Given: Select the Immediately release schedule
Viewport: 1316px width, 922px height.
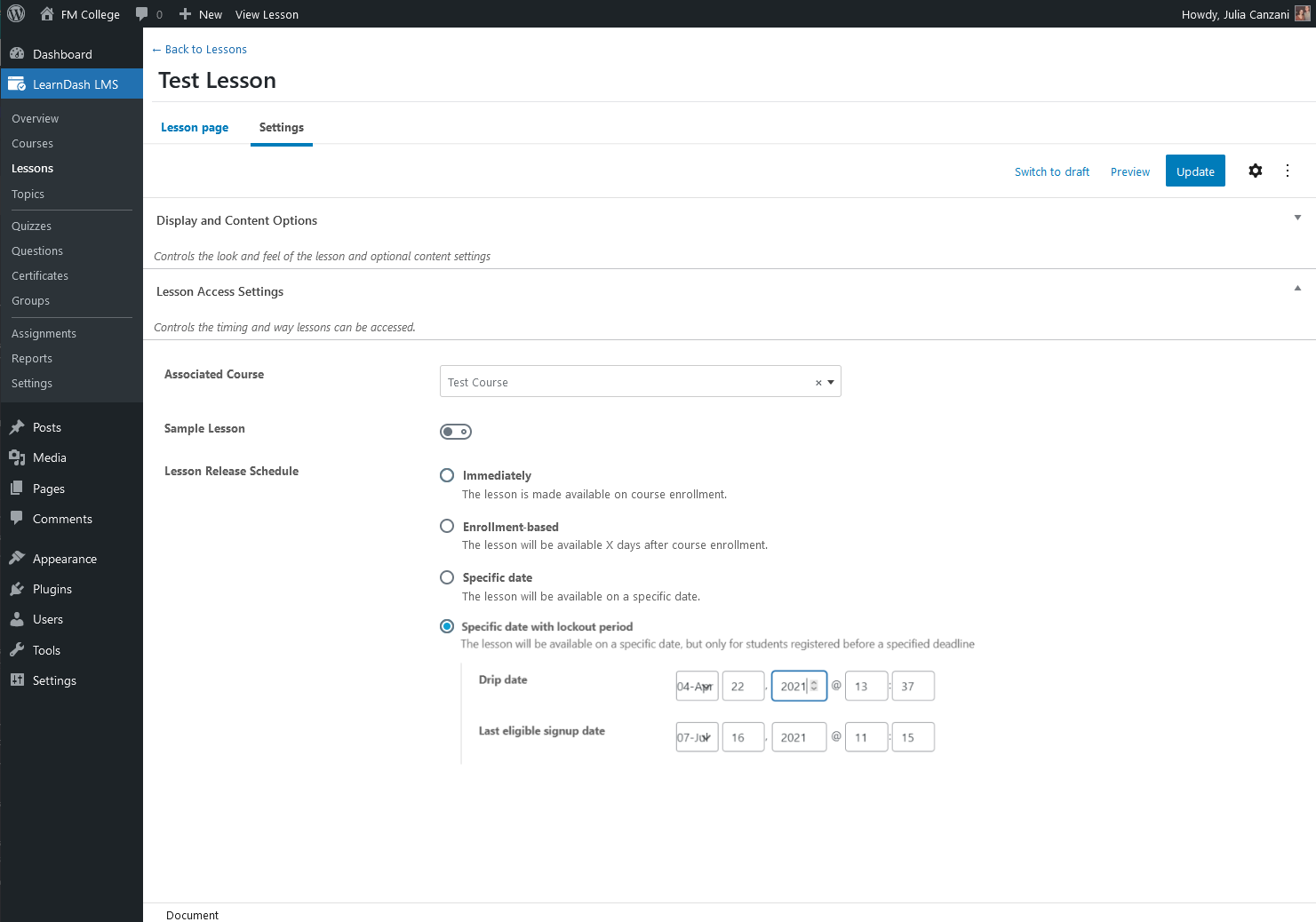Looking at the screenshot, I should [446, 475].
